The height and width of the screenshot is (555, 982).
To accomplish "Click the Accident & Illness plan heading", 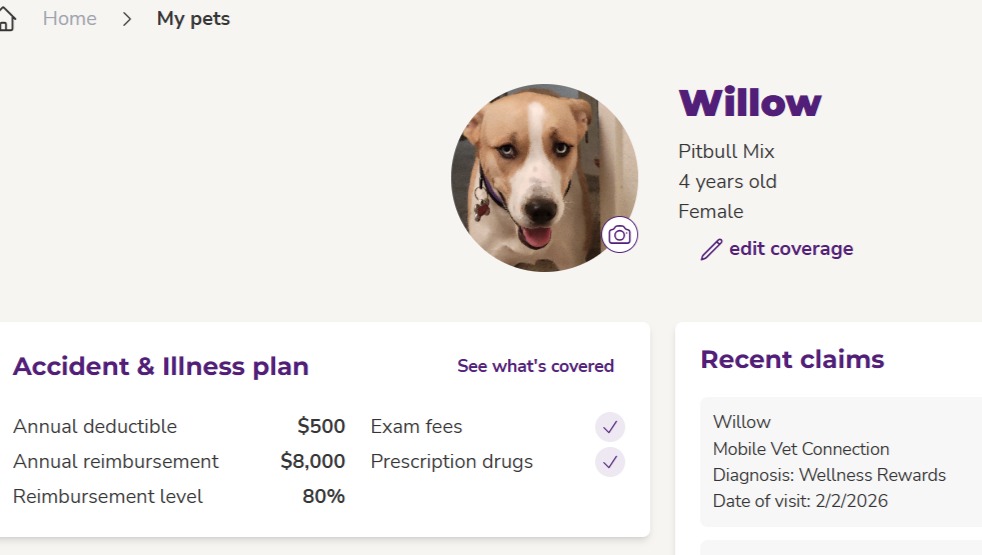I will (161, 367).
